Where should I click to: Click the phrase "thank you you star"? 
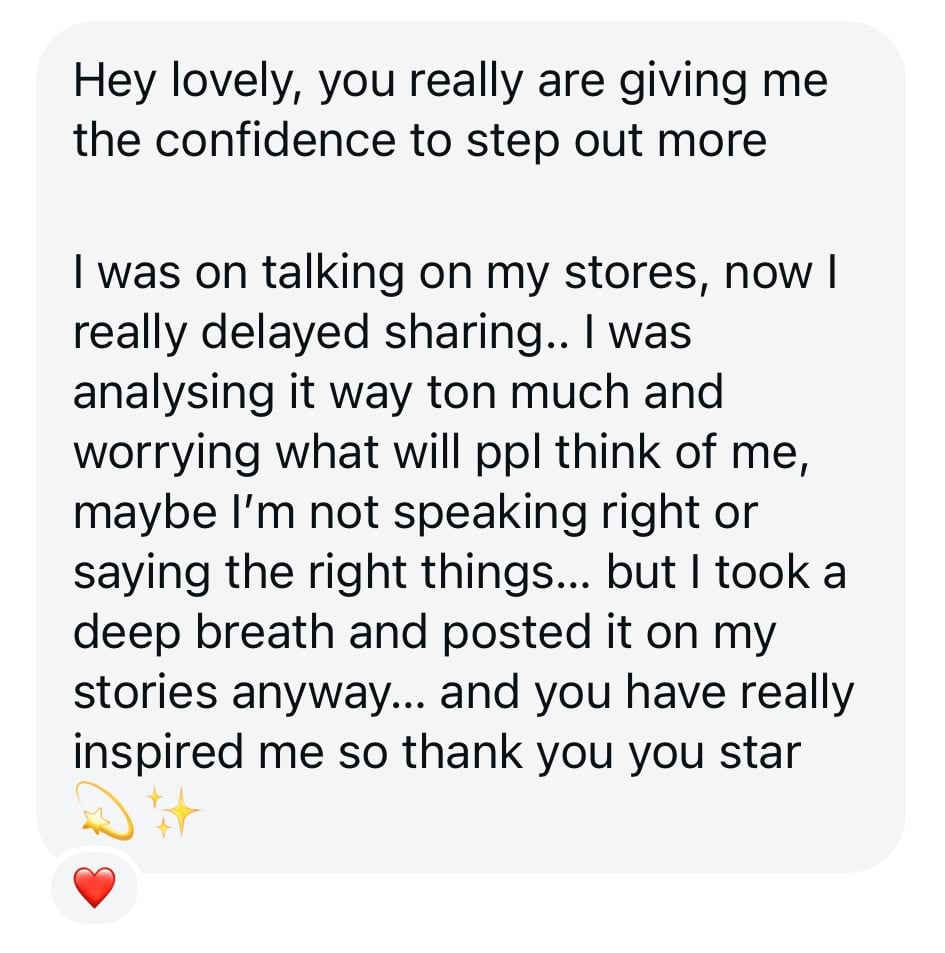[x=602, y=752]
